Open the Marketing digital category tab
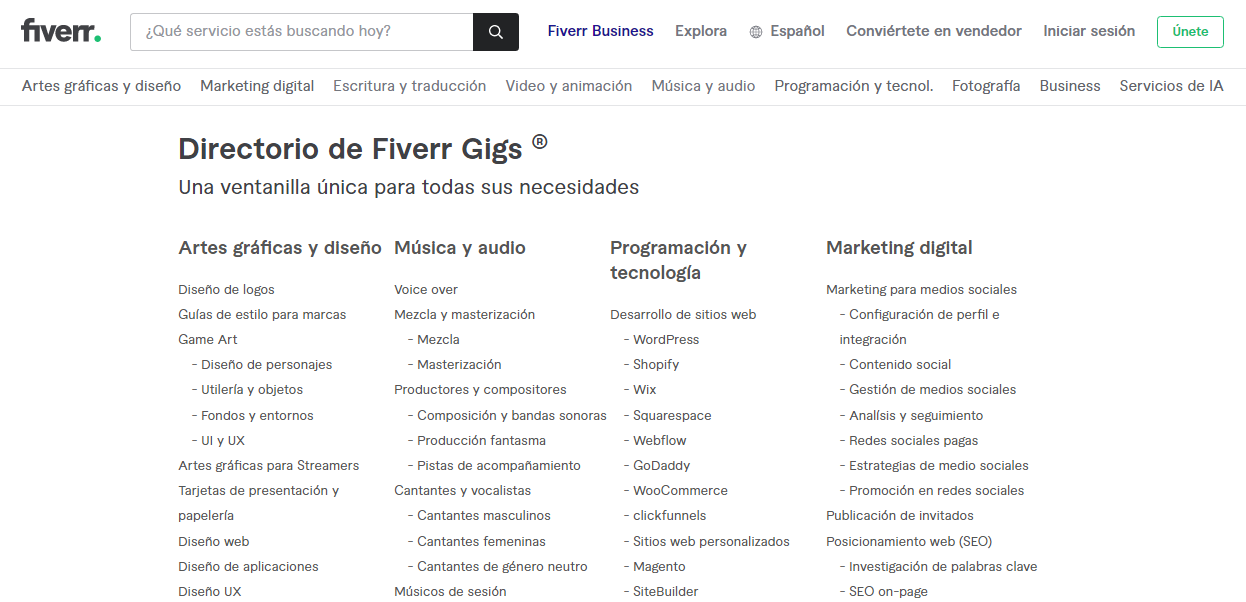This screenshot has height=602, width=1246. pos(256,86)
